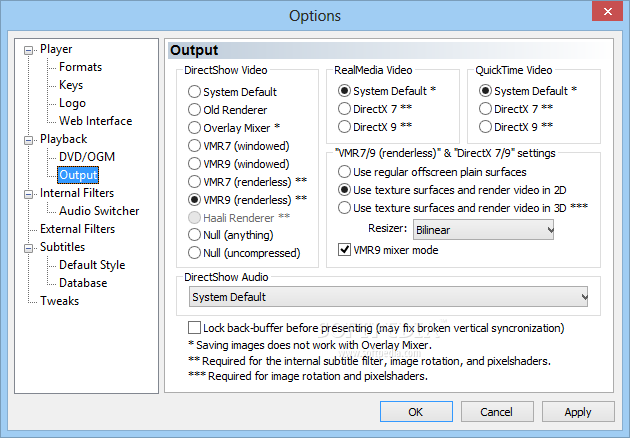The image size is (630, 438).
Task: Open the DirectShow Audio dropdown
Action: pos(388,297)
